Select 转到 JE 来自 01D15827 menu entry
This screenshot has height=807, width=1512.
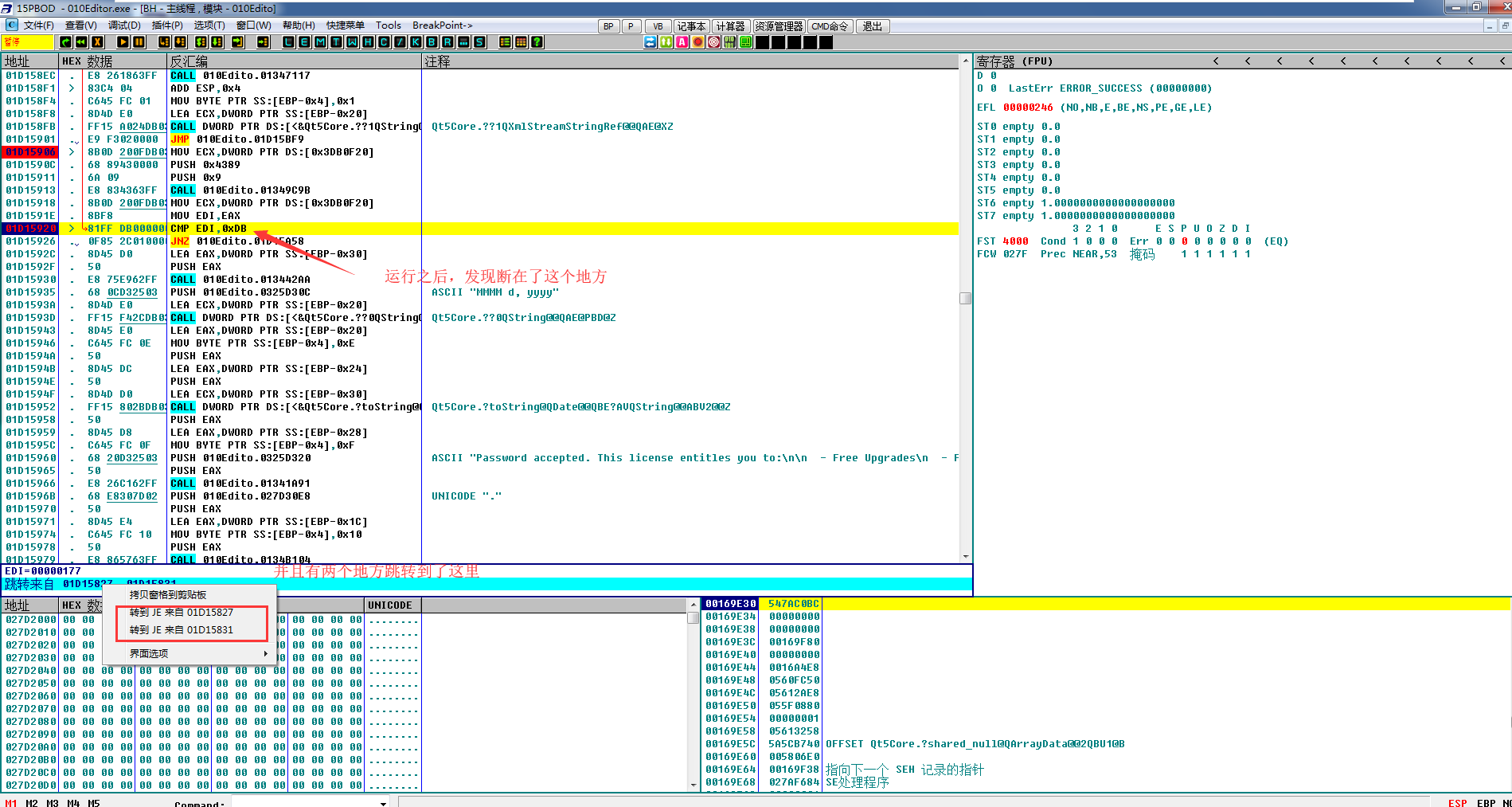tap(182, 613)
